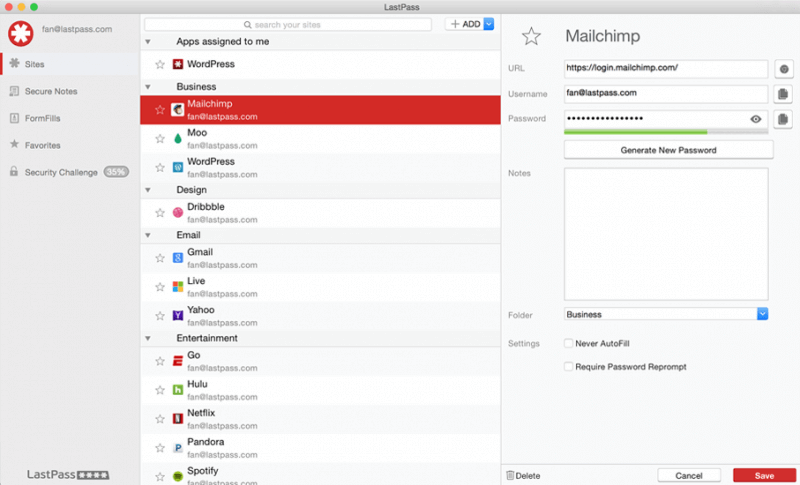Copy password using the clipboard icon
Viewport: 800px width, 485px height.
point(784,119)
